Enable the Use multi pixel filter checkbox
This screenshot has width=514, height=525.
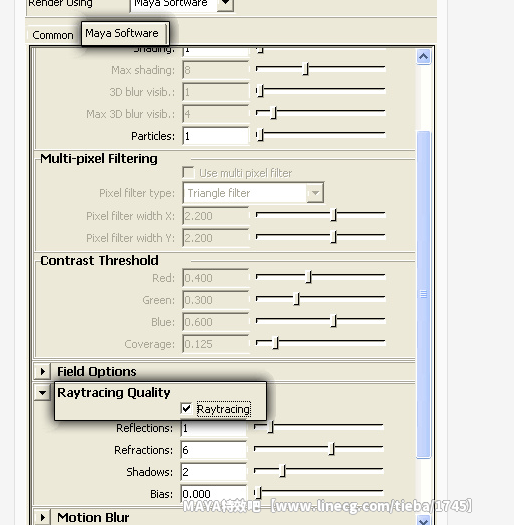tap(188, 173)
